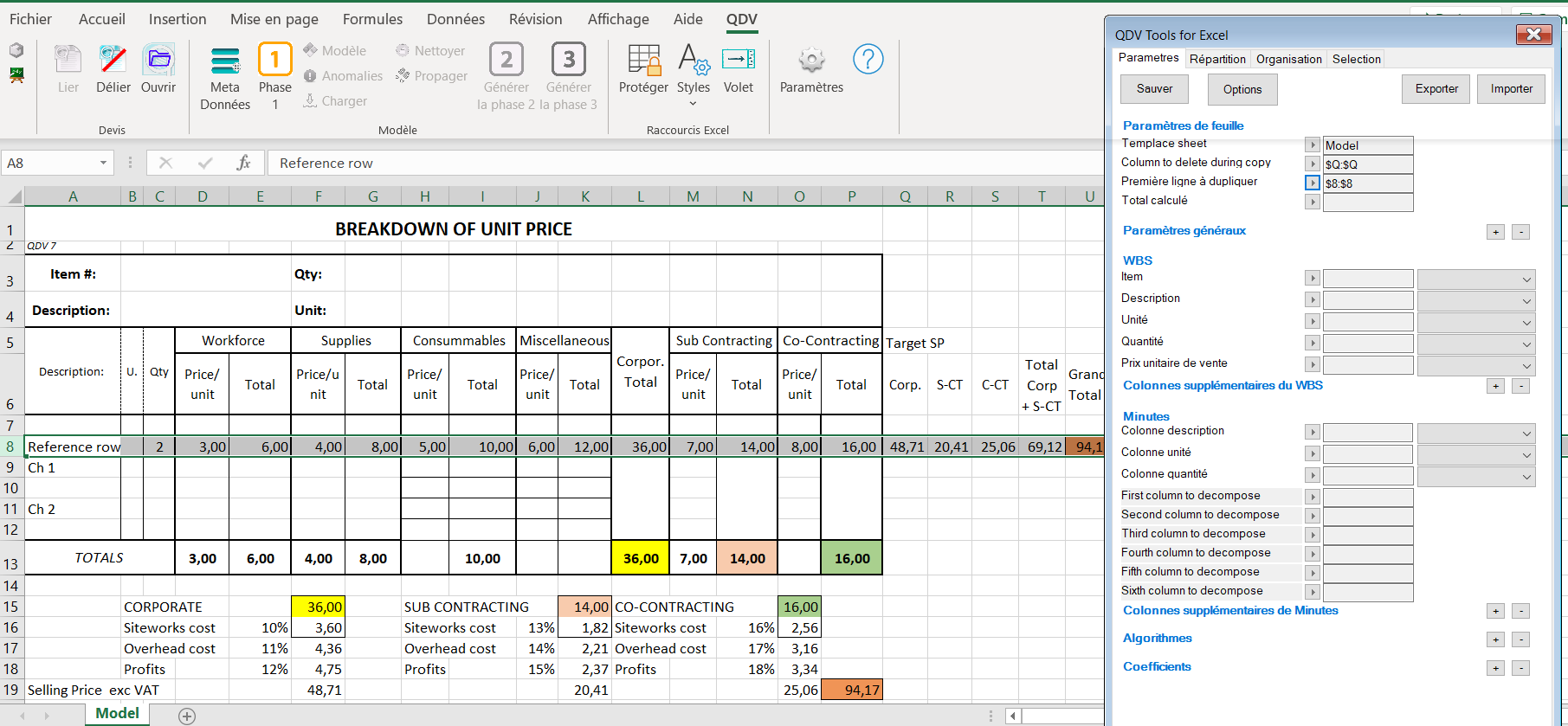Click the Protéger sheet icon
This screenshot has height=726, width=1568.
643,61
